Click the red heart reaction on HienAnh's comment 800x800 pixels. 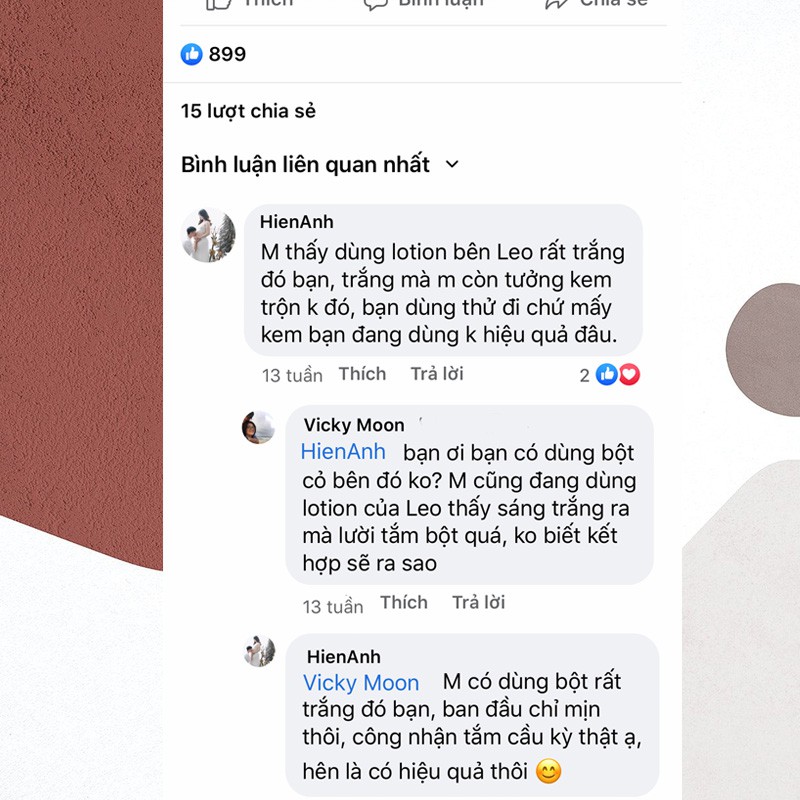pos(629,374)
